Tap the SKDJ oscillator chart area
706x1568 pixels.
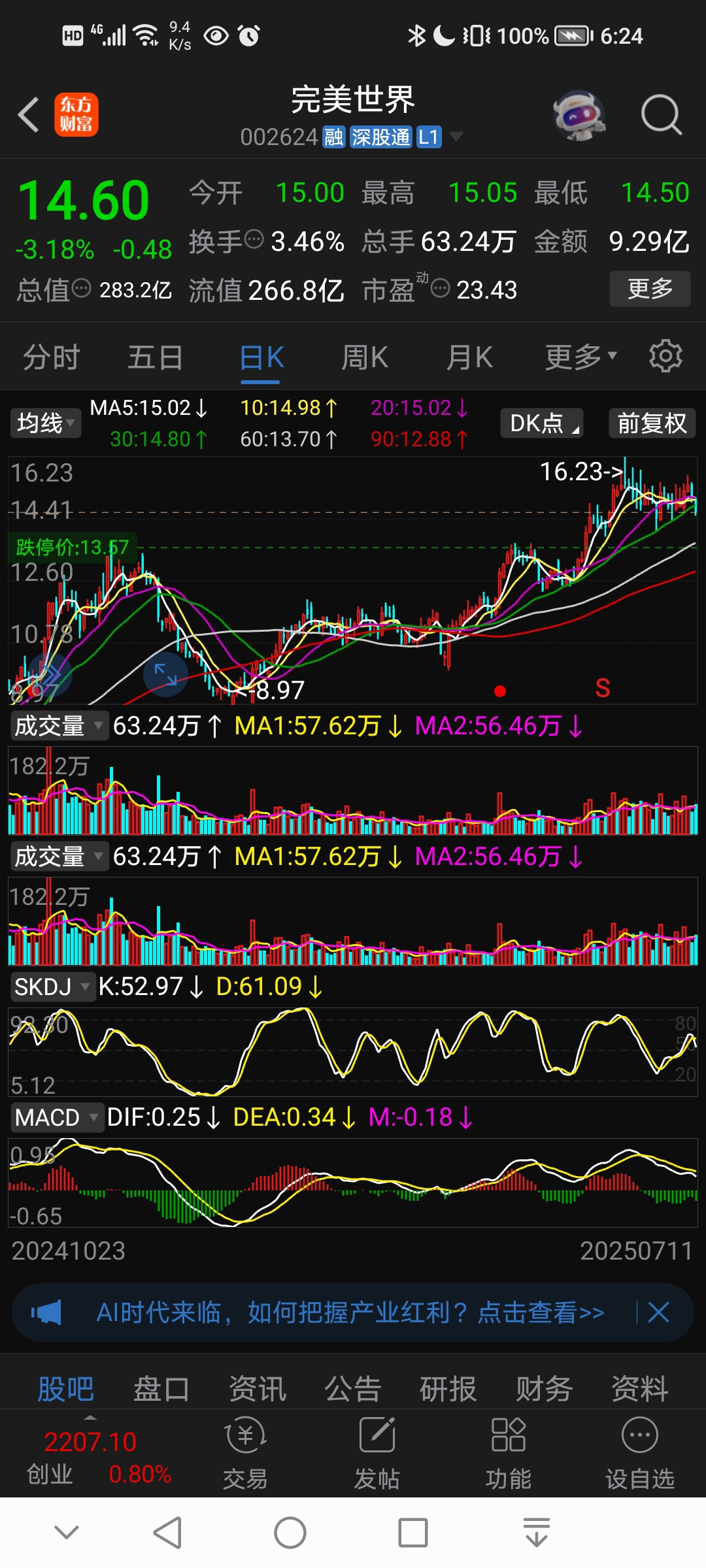tap(353, 1052)
